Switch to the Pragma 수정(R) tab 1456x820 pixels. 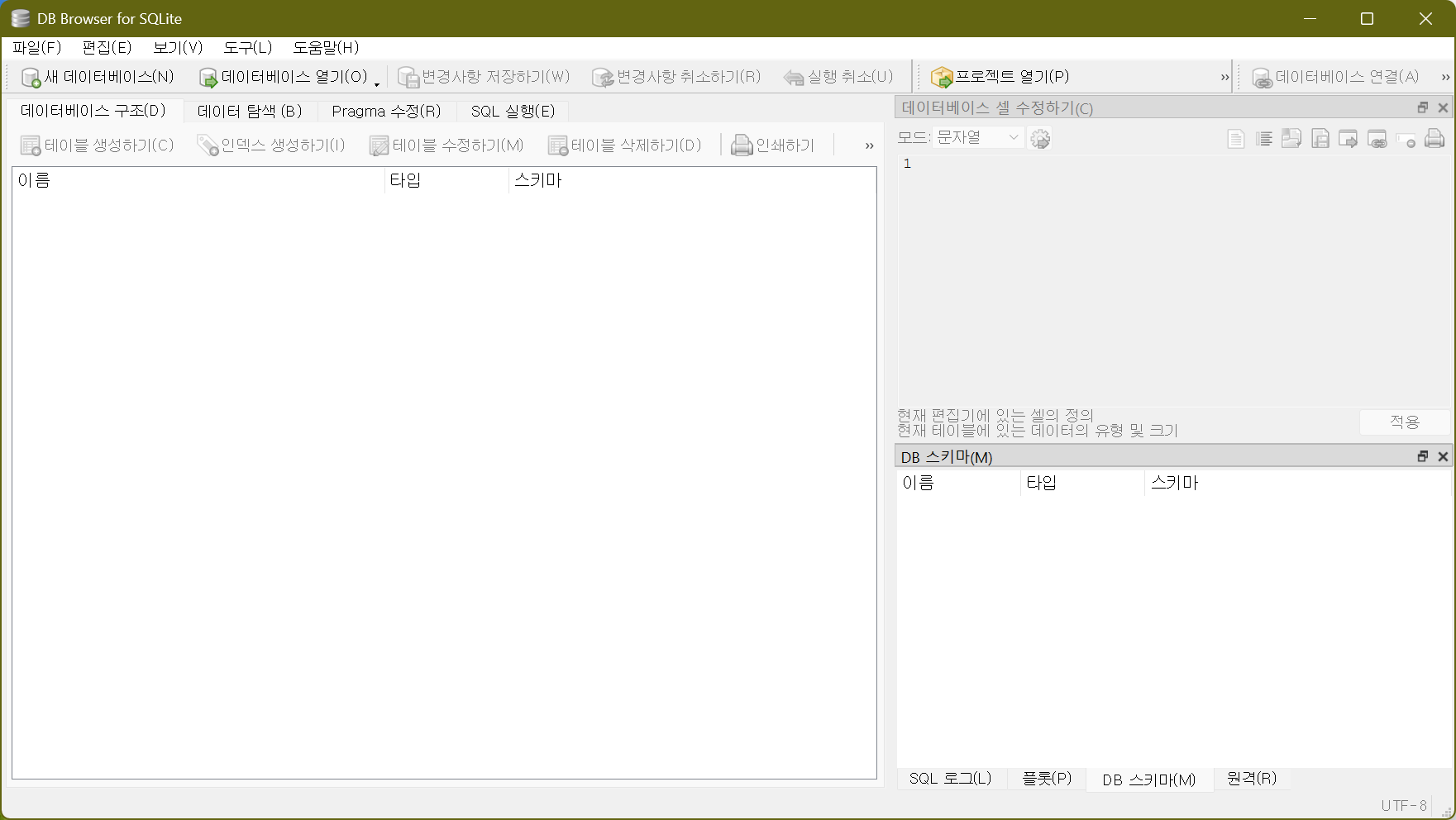pos(386,111)
